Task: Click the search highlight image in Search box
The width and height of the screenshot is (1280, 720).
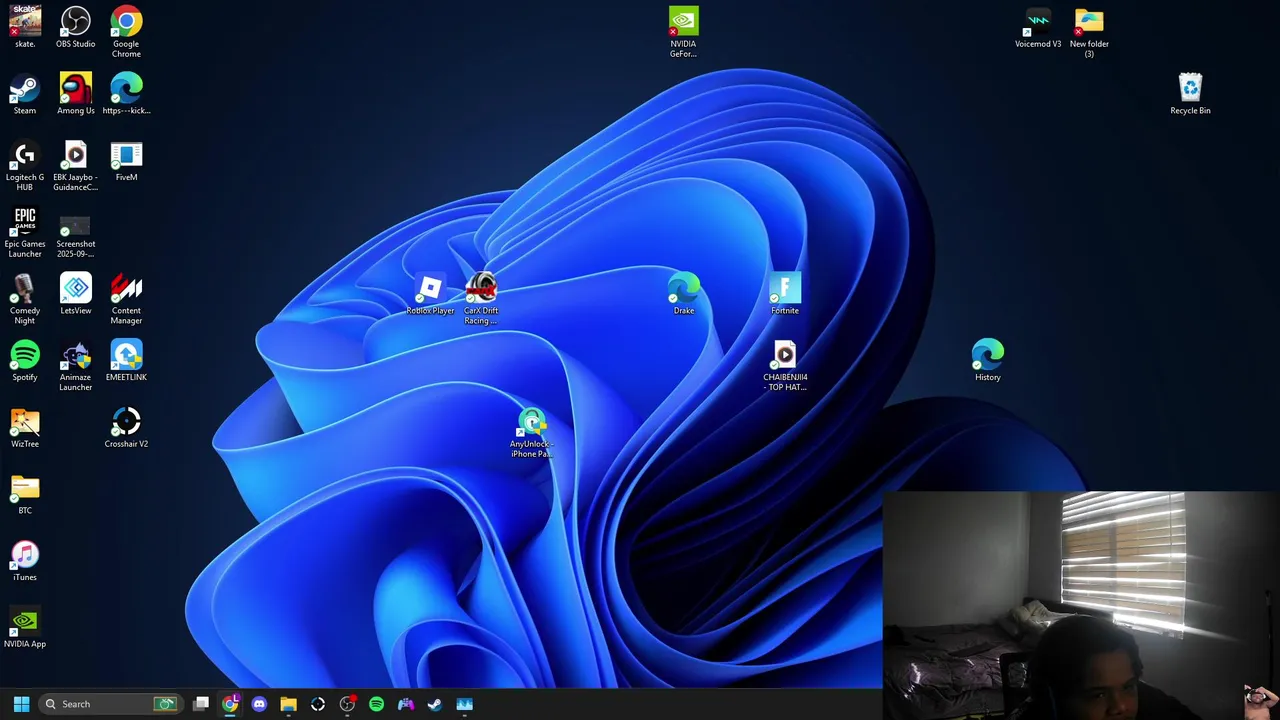Action: (x=165, y=704)
